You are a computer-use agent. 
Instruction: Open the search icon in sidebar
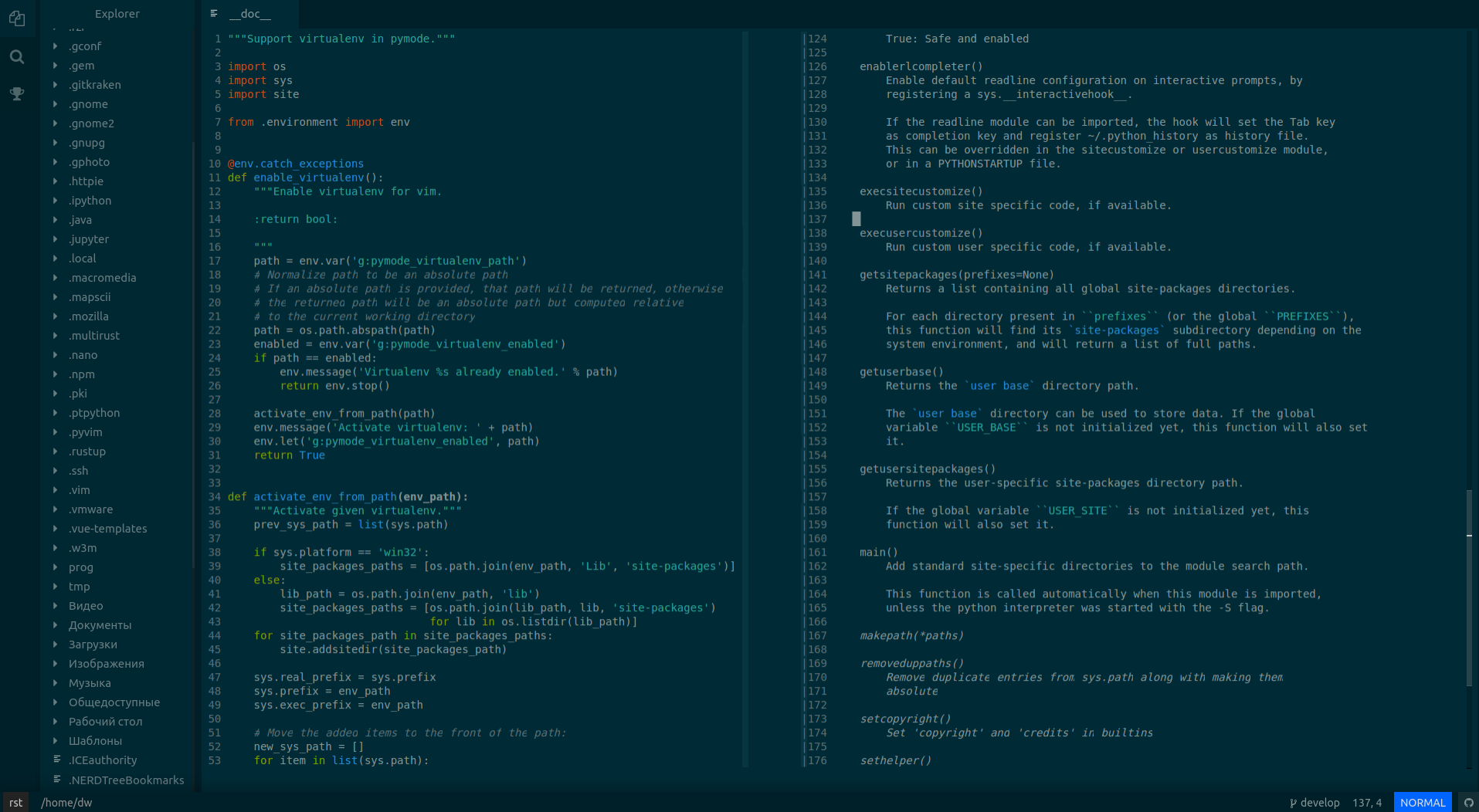(17, 56)
